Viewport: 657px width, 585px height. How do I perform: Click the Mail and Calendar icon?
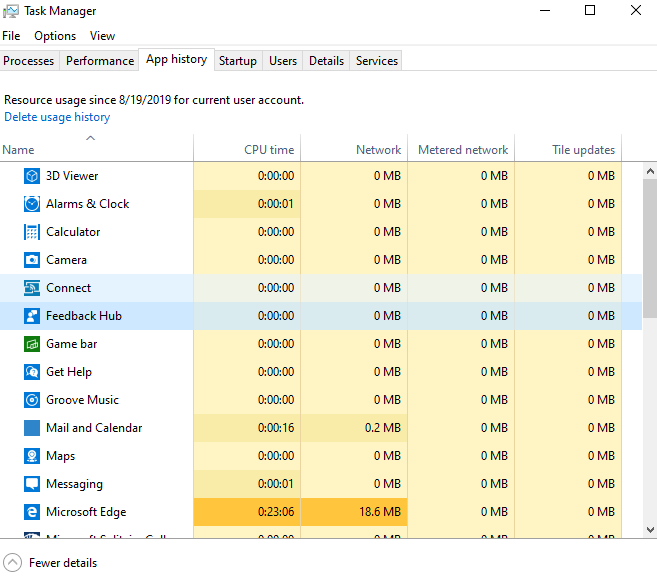point(32,428)
